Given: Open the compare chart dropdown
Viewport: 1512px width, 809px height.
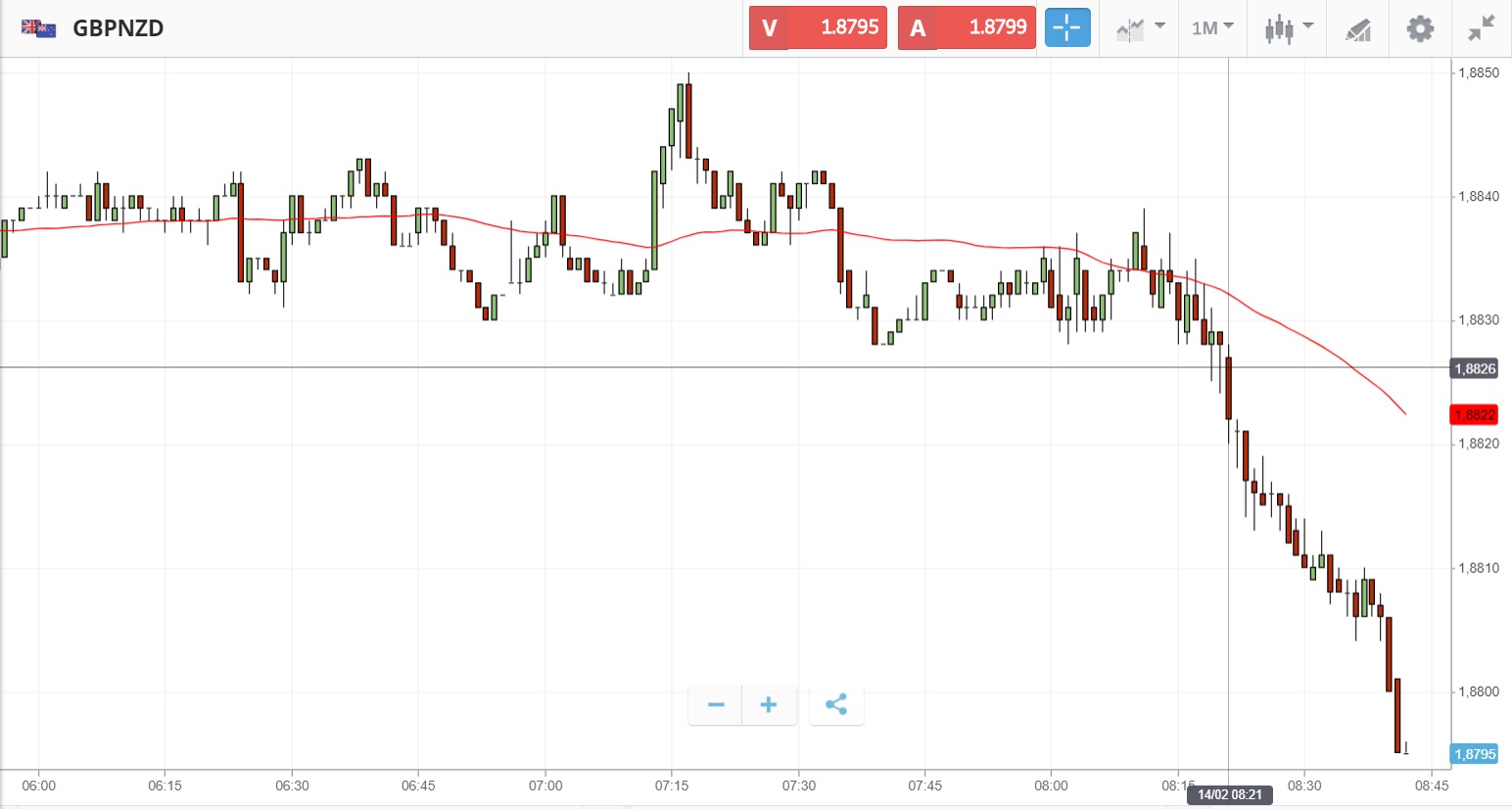Looking at the screenshot, I should pyautogui.click(x=1141, y=28).
